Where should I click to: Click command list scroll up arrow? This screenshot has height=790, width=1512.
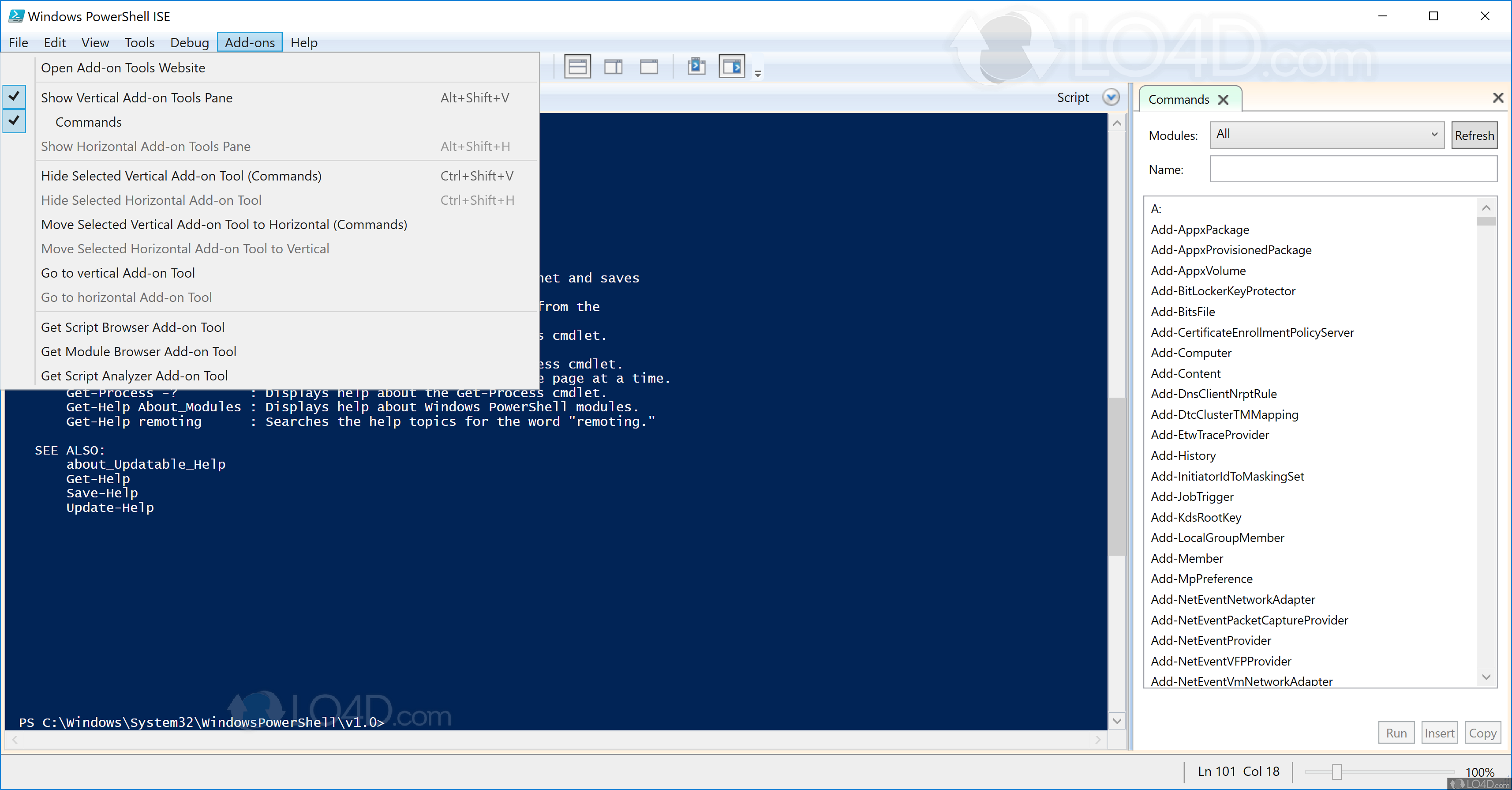[x=1486, y=208]
